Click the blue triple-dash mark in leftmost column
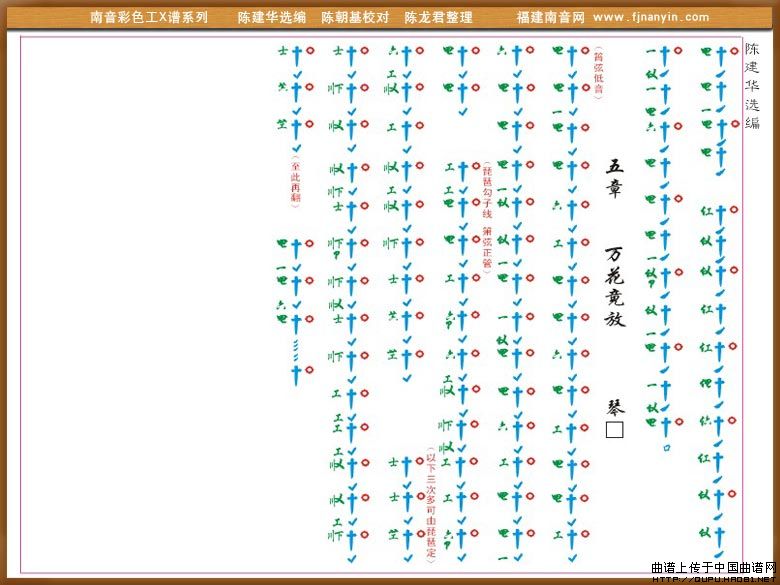 (x=296, y=348)
